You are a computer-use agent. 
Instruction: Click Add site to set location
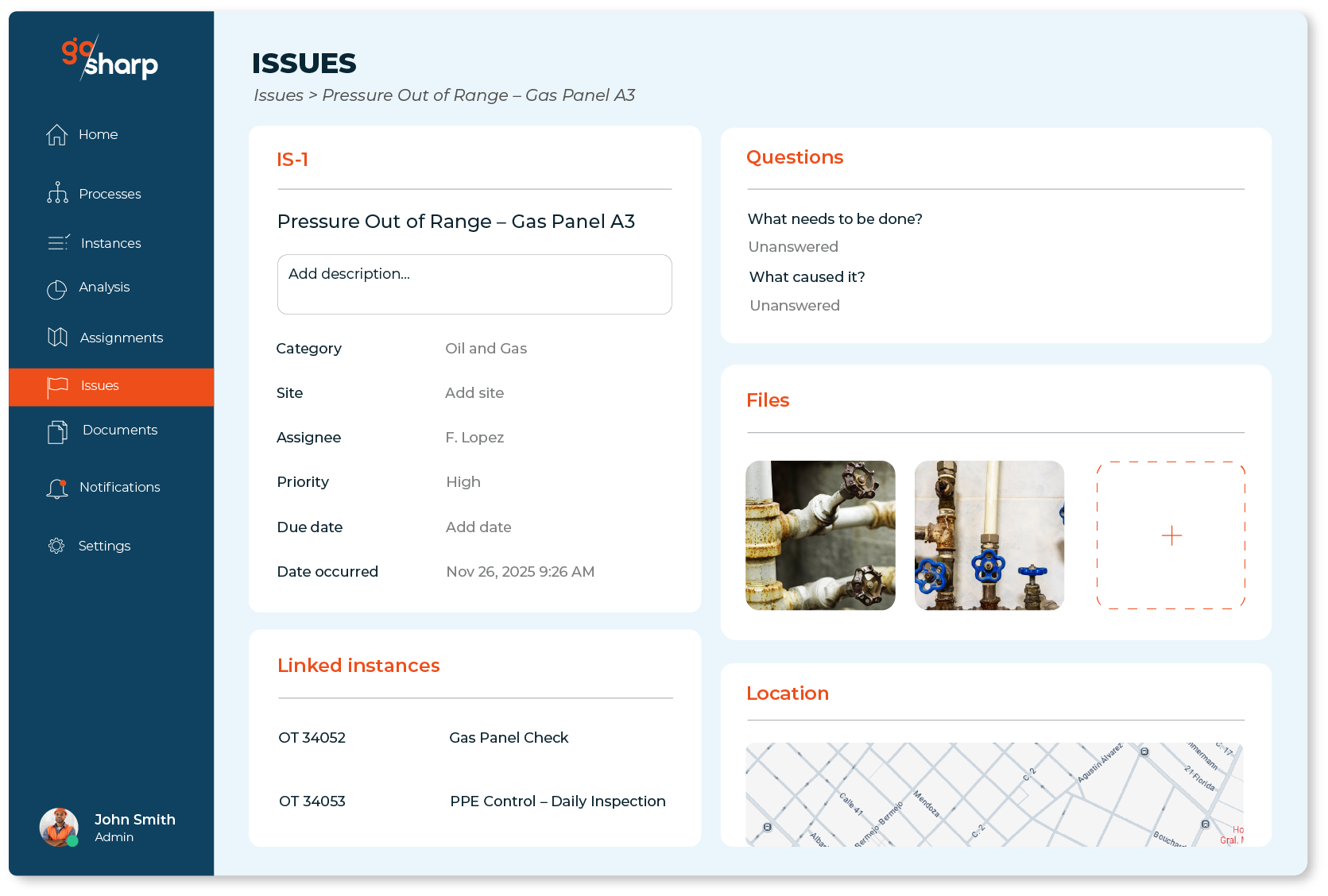[474, 393]
